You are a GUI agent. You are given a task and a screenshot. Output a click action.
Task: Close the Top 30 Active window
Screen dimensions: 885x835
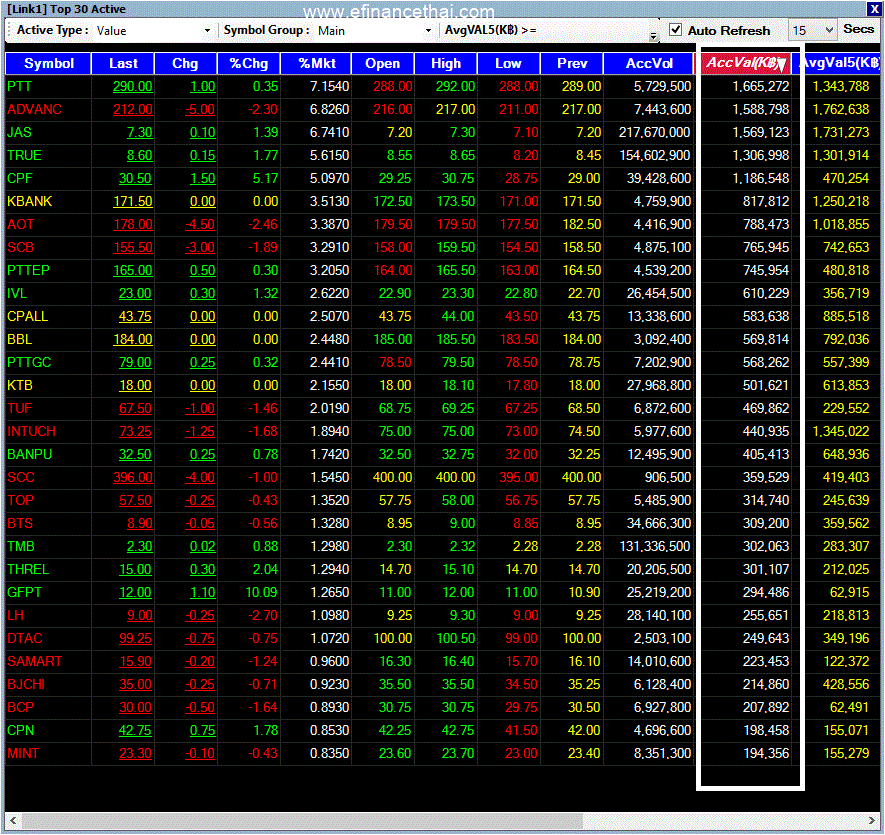pos(873,10)
